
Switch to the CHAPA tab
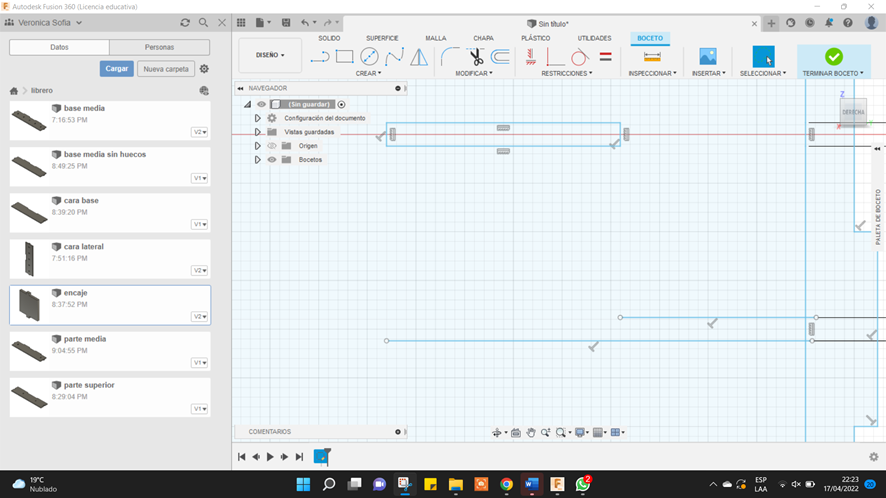[483, 38]
